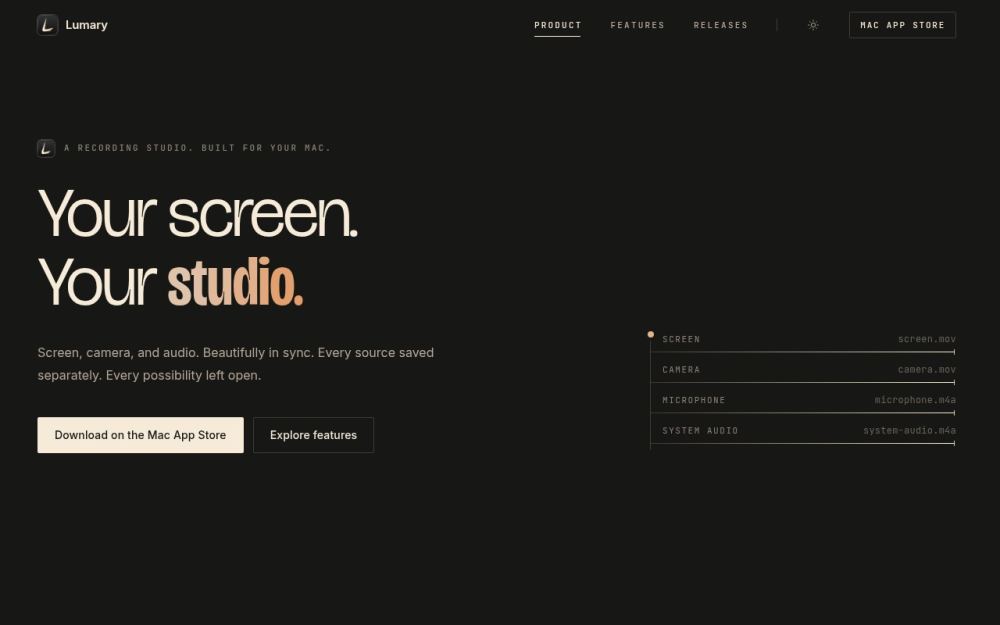The image size is (1000, 625).
Task: Click the microphone.m4a file name
Action: point(915,401)
